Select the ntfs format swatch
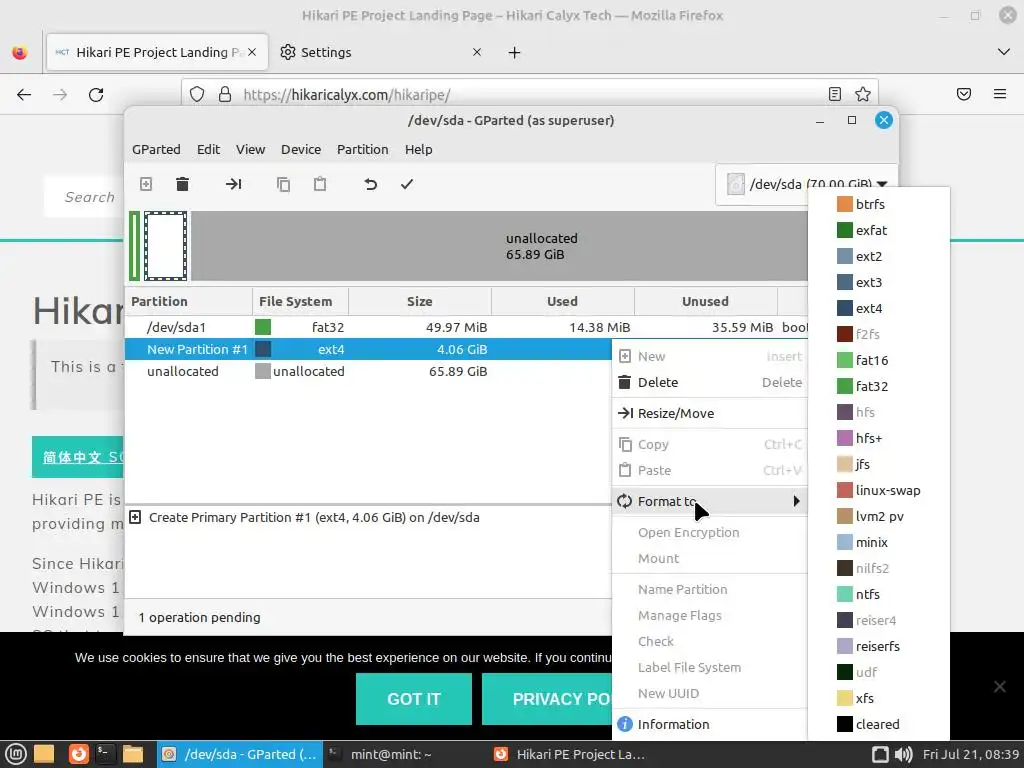The height and width of the screenshot is (768, 1024). coord(845,594)
